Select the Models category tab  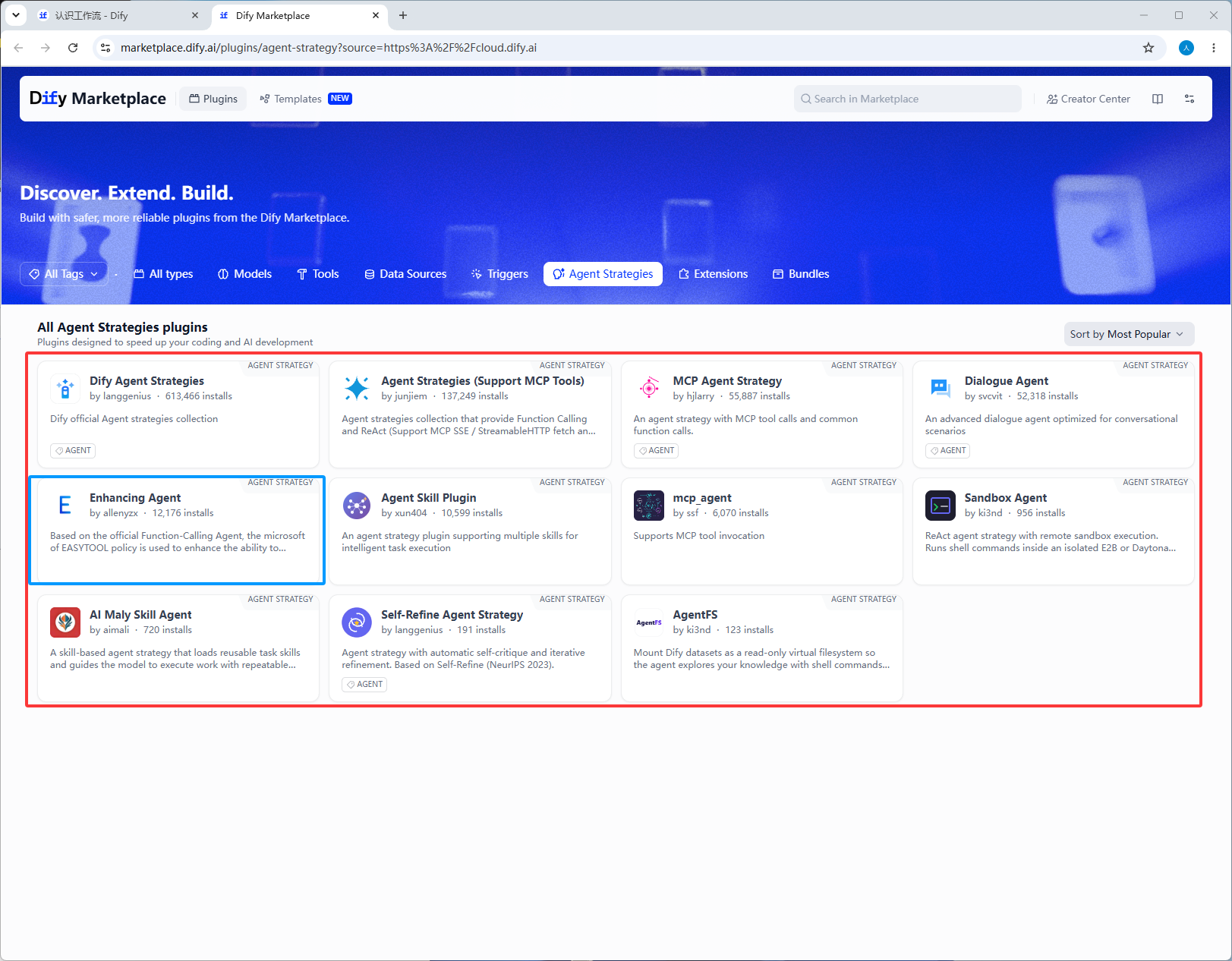coord(244,274)
